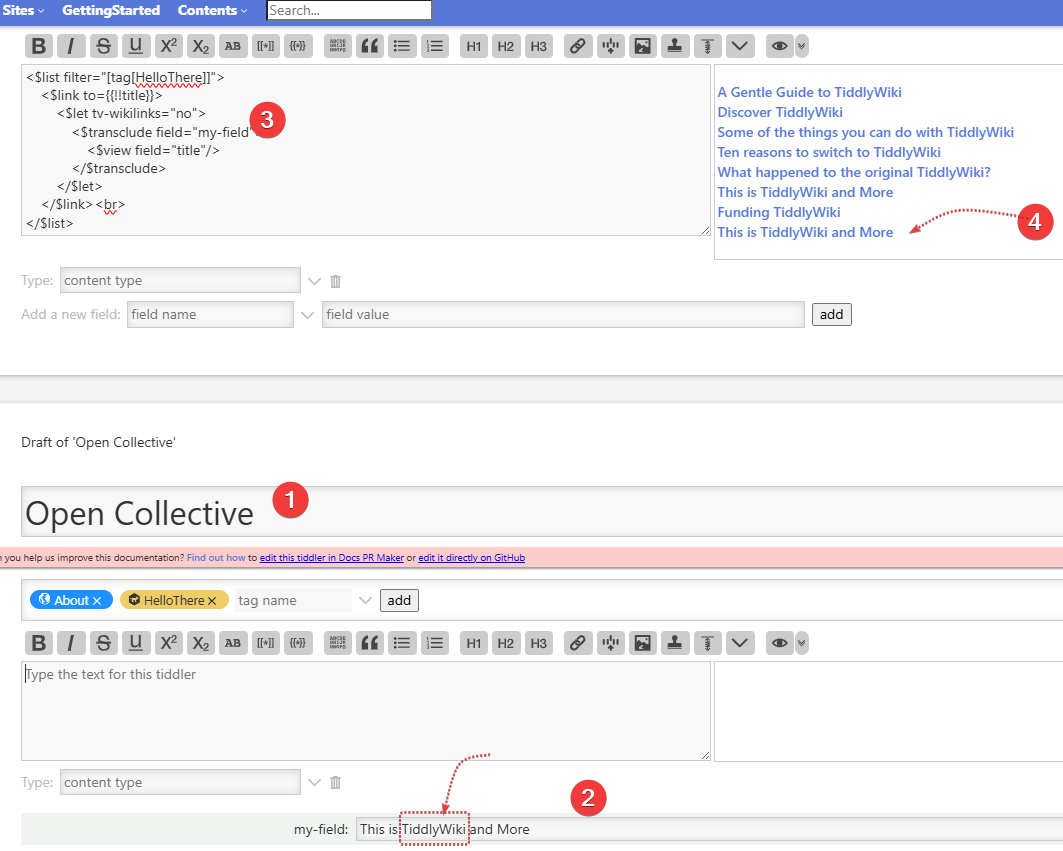Open the Contents menu

point(213,10)
